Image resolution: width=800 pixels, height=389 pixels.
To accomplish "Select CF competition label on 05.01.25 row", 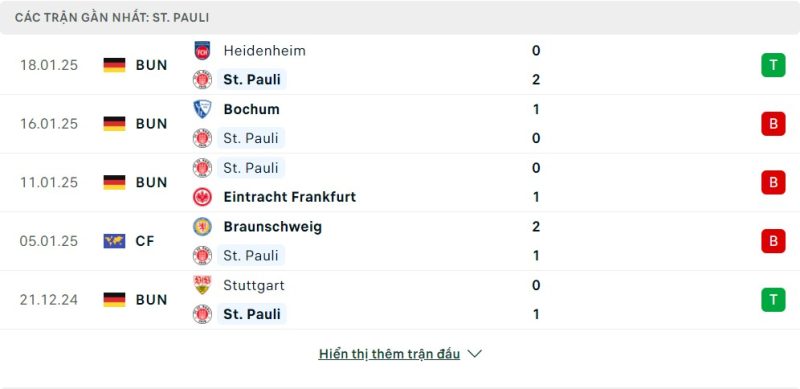I will tap(145, 241).
